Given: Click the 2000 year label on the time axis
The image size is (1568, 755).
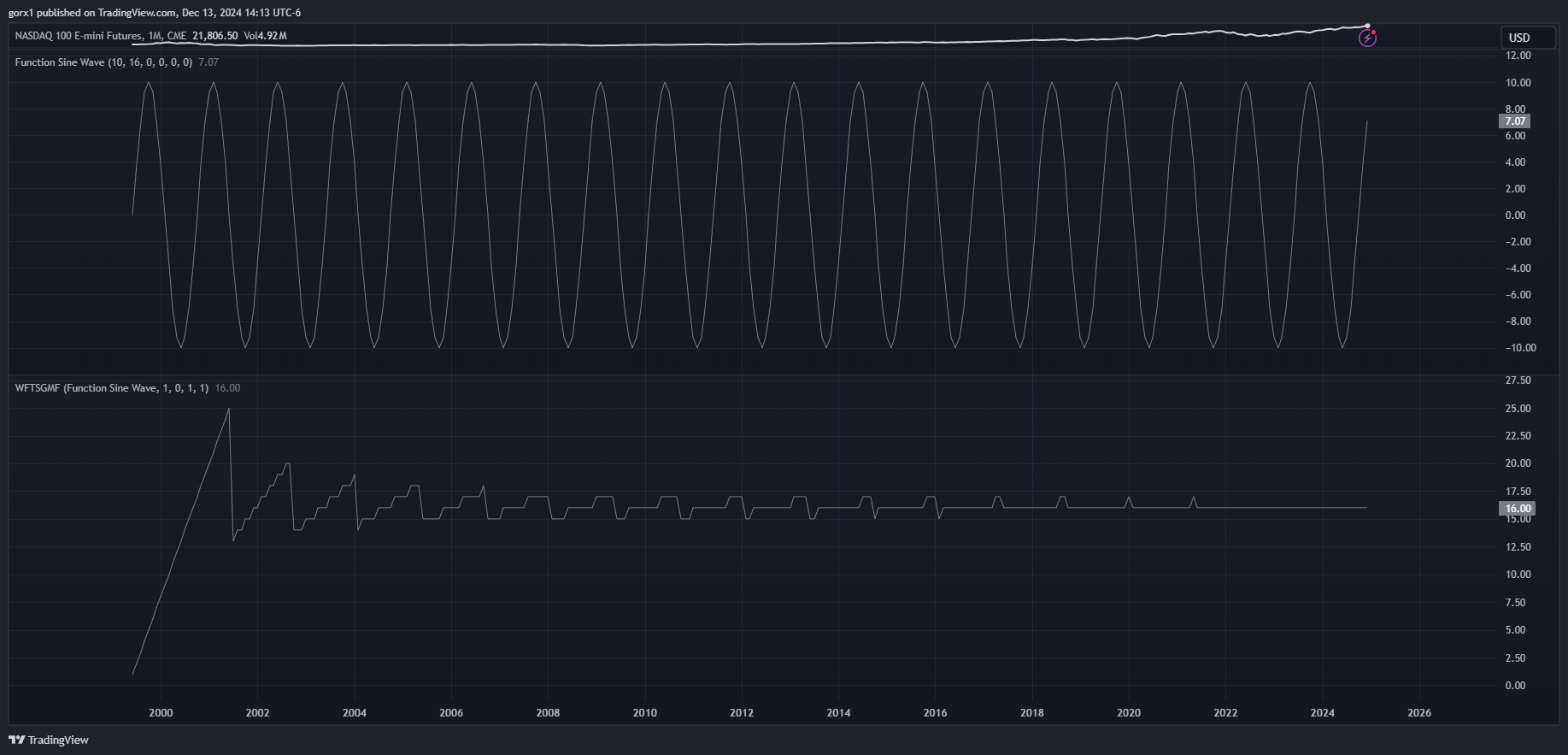Looking at the screenshot, I should click(x=161, y=713).
